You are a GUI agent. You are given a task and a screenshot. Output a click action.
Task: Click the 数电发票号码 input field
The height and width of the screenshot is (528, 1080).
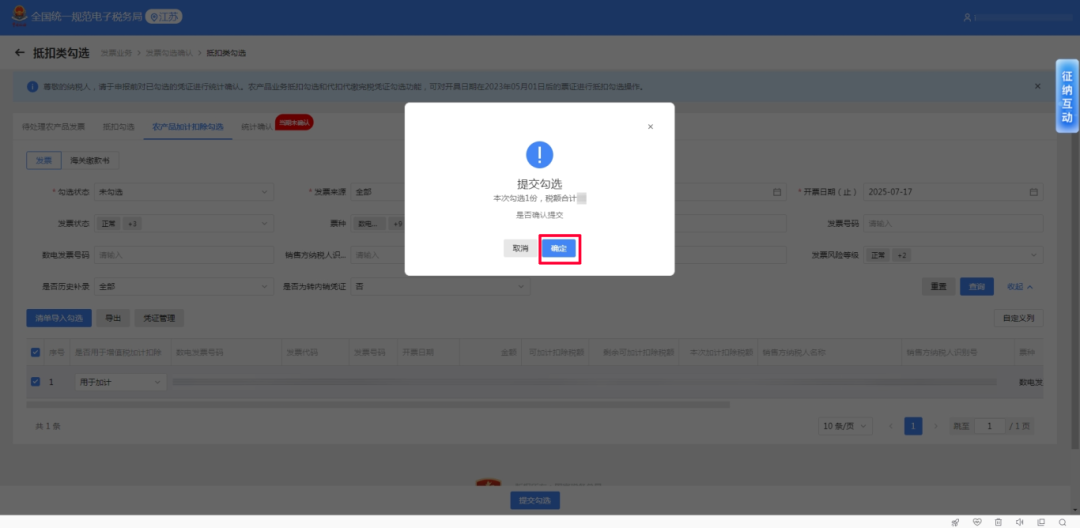click(x=184, y=255)
